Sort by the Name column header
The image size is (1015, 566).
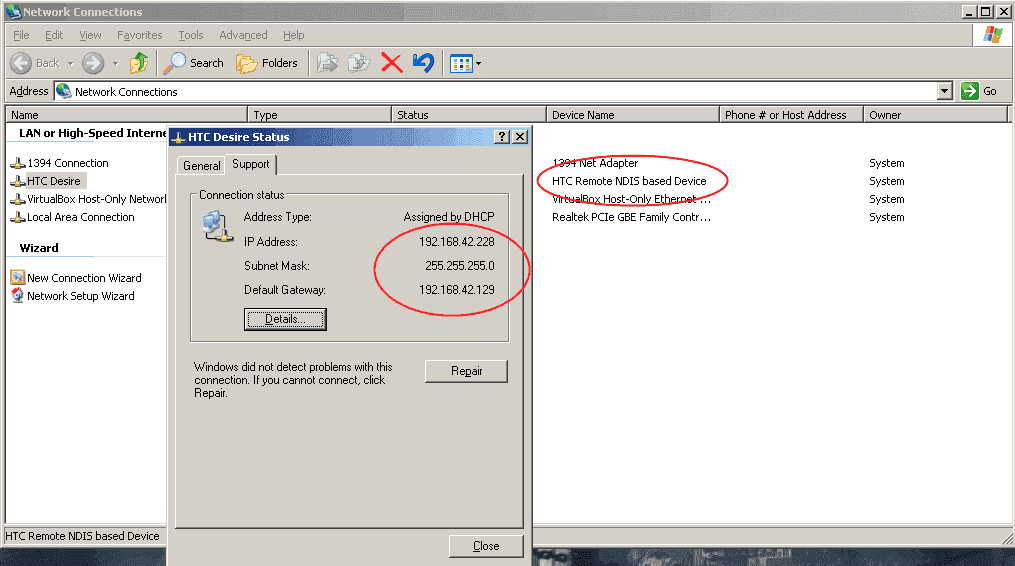(126, 115)
